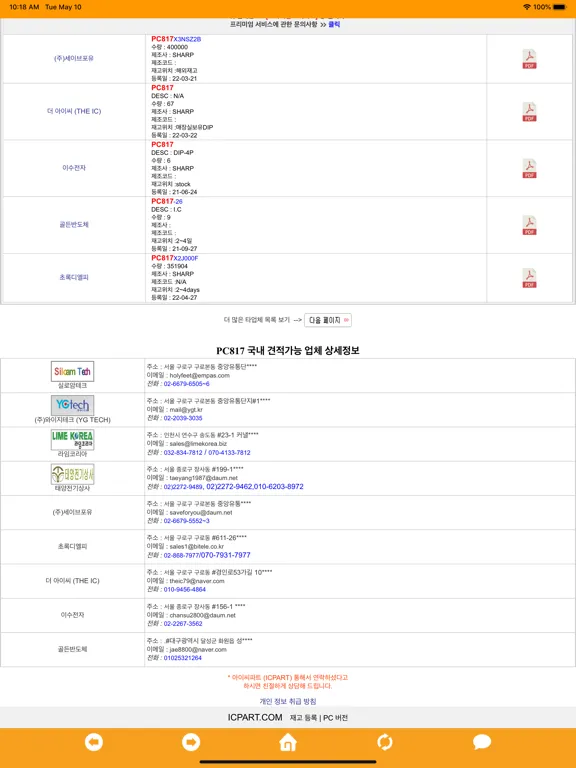Tap the clock showing 10:18 AM
The height and width of the screenshot is (768, 576).
point(24,7)
